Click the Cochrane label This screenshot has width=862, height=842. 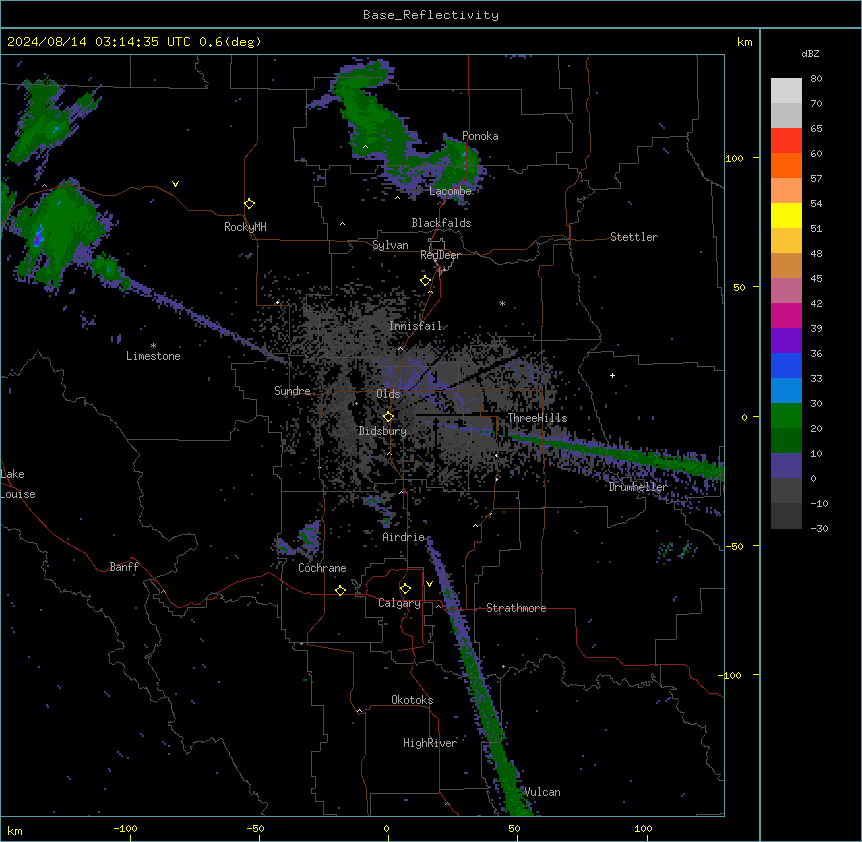coord(322,568)
